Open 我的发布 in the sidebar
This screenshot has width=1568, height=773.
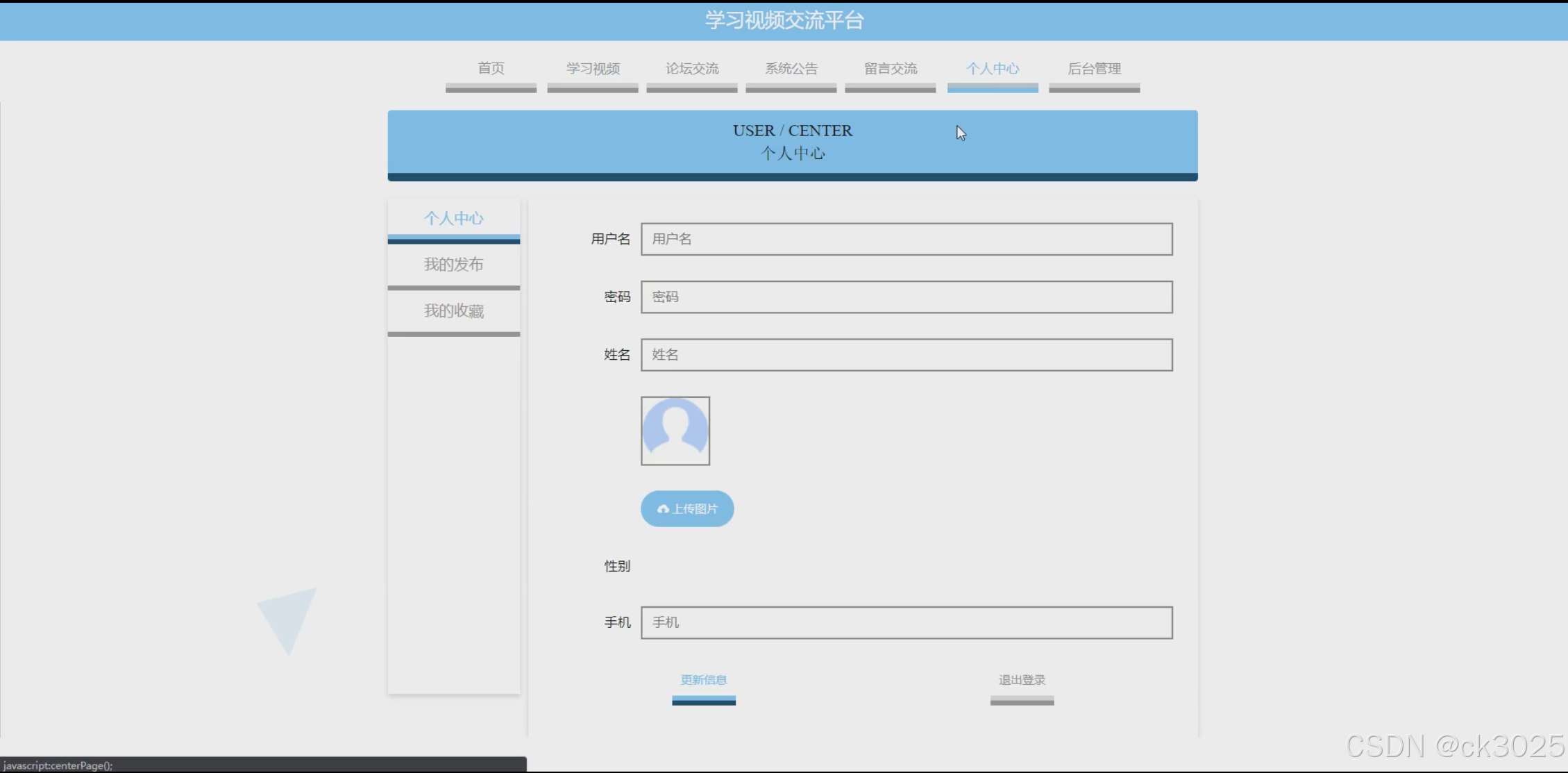pyautogui.click(x=453, y=265)
